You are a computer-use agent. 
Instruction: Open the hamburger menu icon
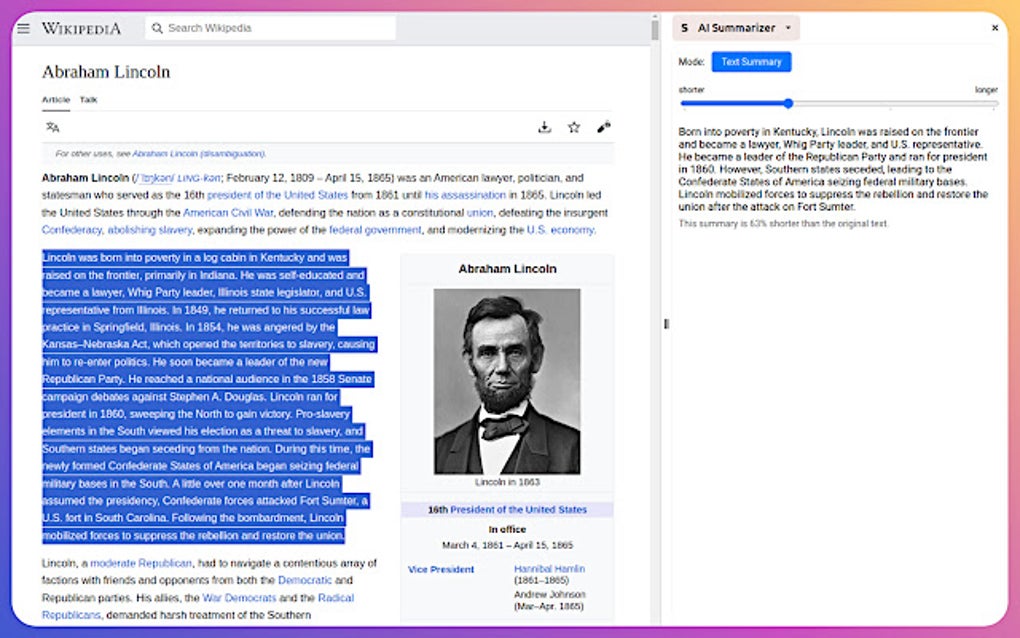tap(22, 28)
